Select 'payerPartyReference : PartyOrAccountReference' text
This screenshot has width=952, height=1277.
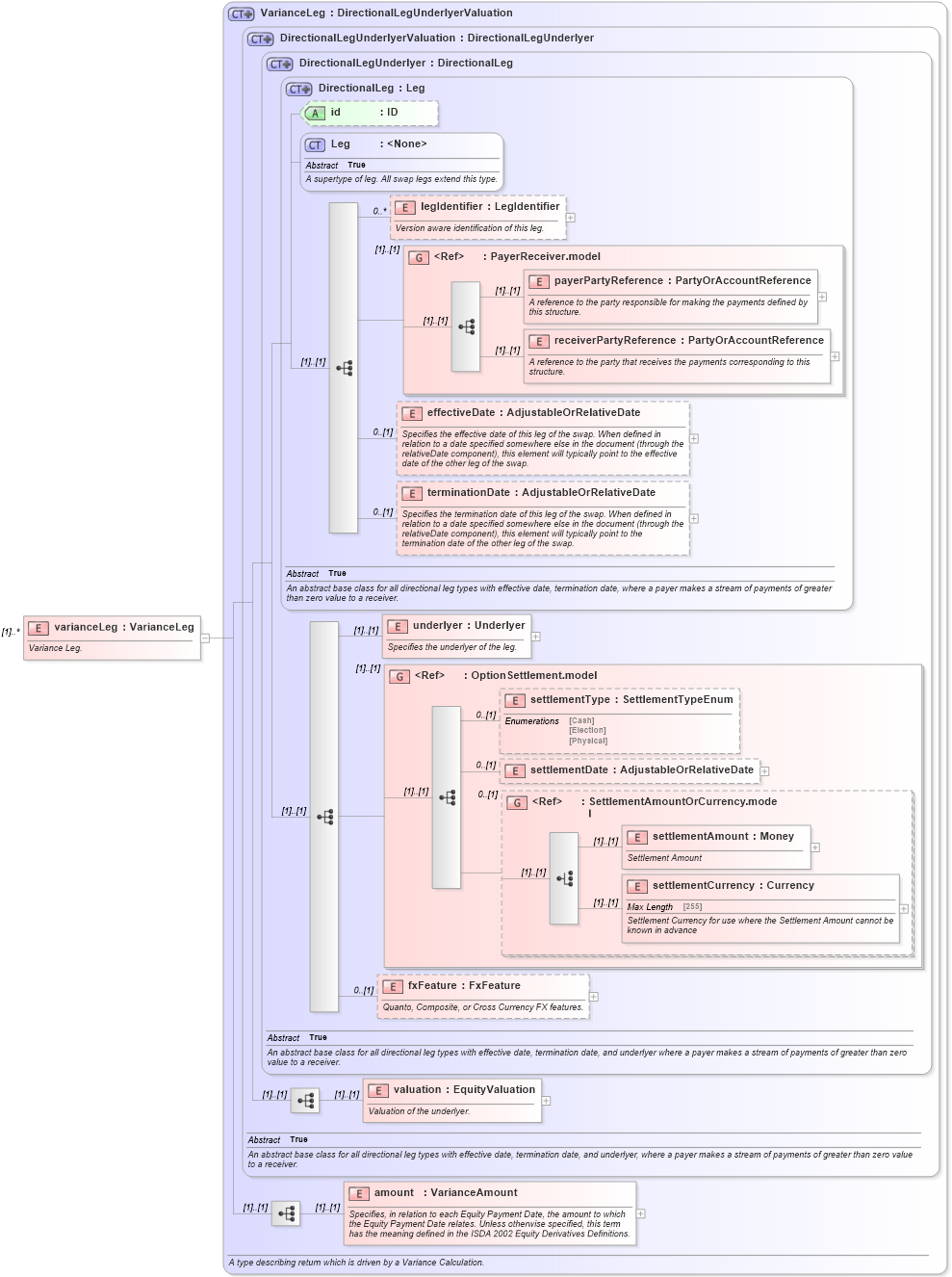pyautogui.click(x=682, y=281)
